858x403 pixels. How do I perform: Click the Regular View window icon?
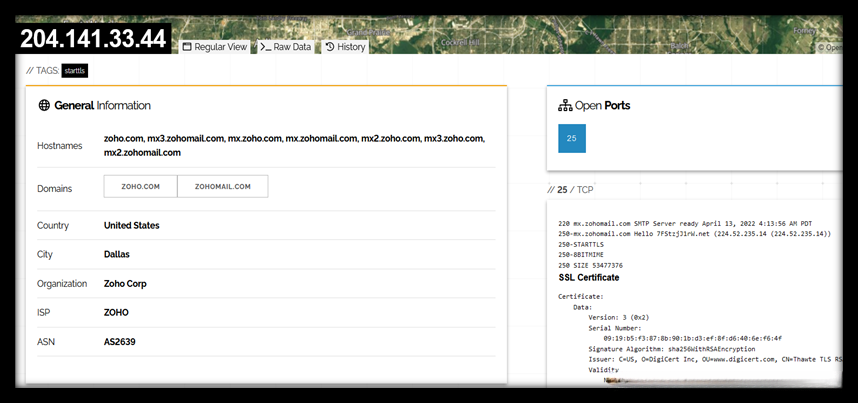[x=186, y=47]
